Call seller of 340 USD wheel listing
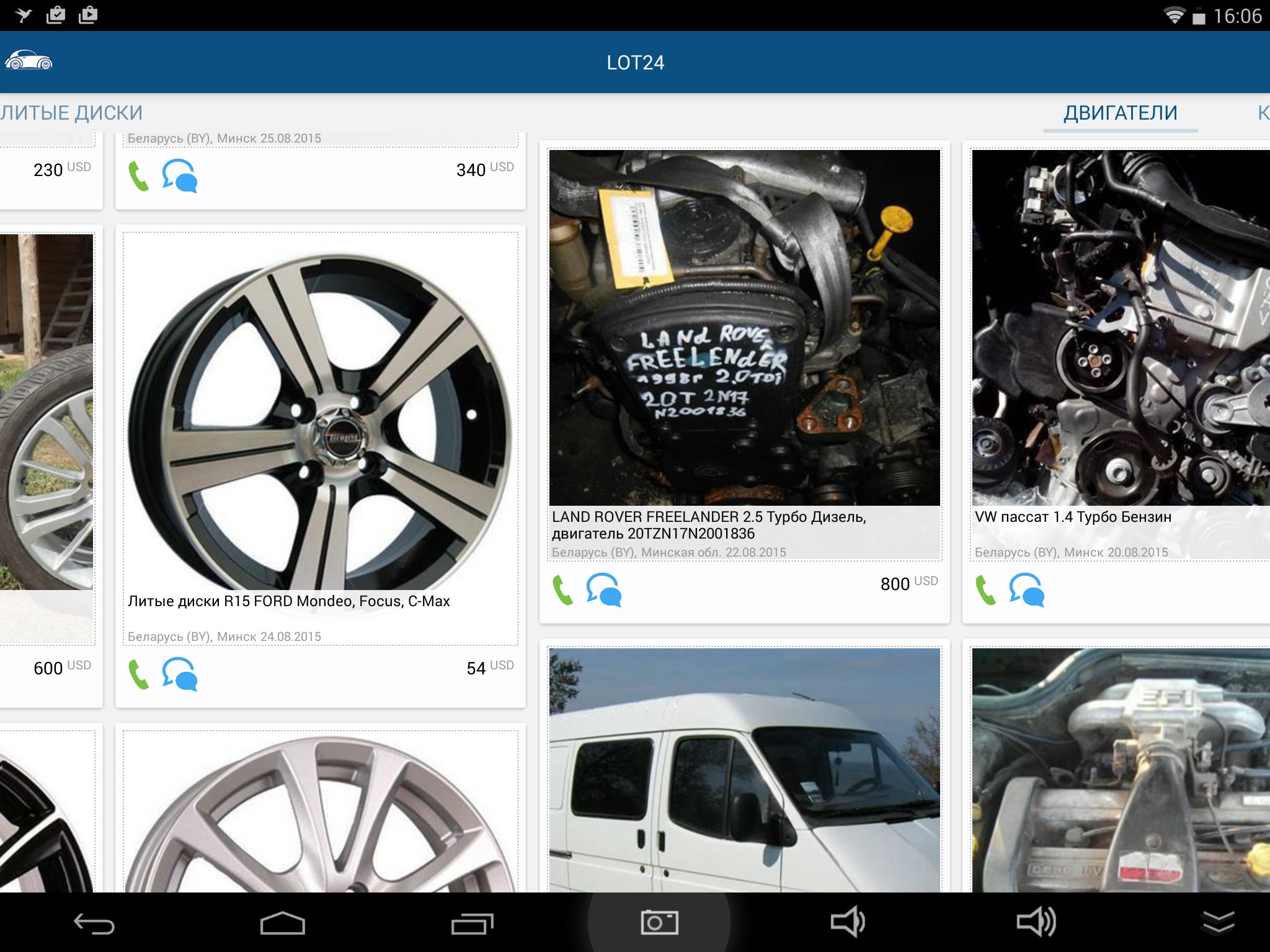 point(138,176)
